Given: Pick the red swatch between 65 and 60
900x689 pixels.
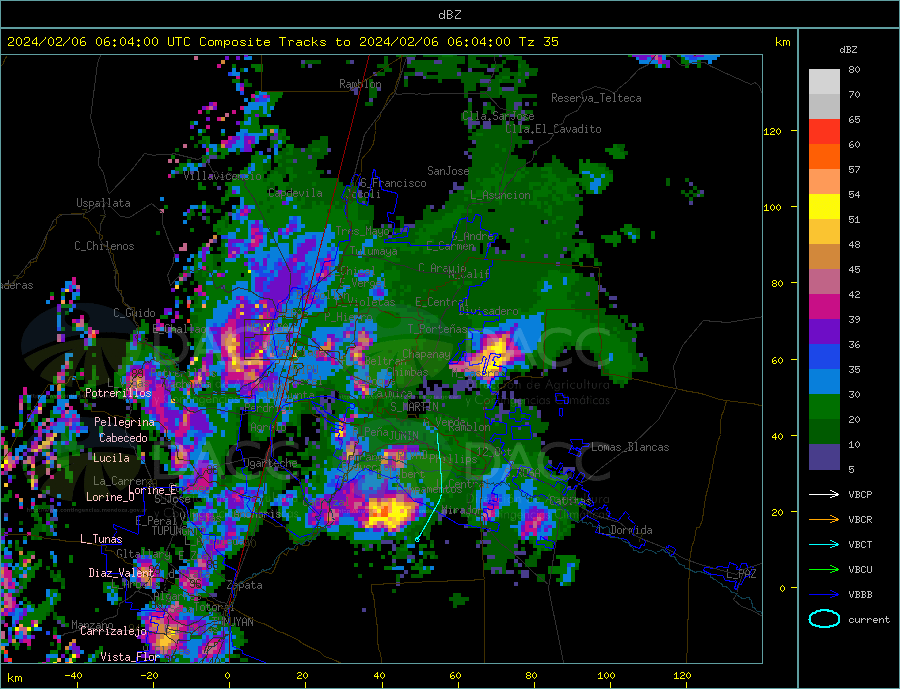Looking at the screenshot, I should [x=824, y=132].
